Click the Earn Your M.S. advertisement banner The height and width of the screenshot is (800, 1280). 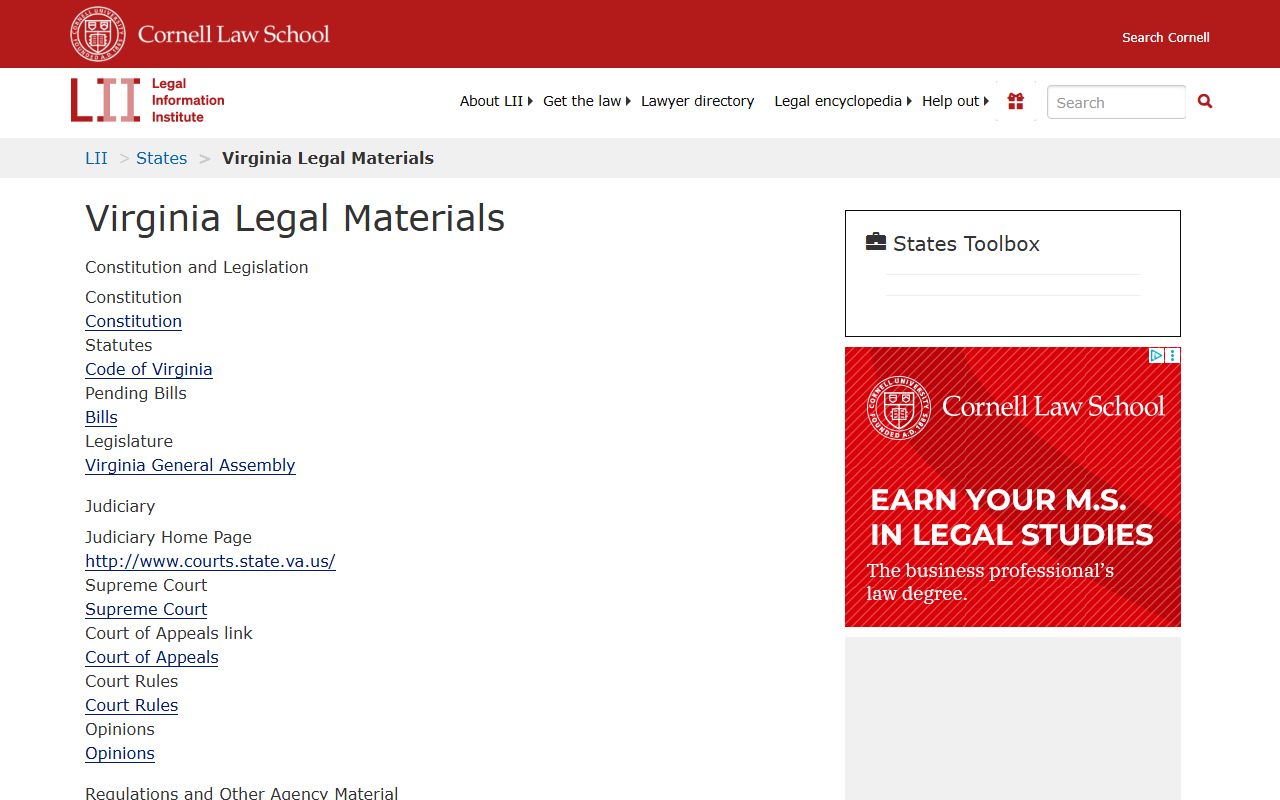[x=1013, y=487]
